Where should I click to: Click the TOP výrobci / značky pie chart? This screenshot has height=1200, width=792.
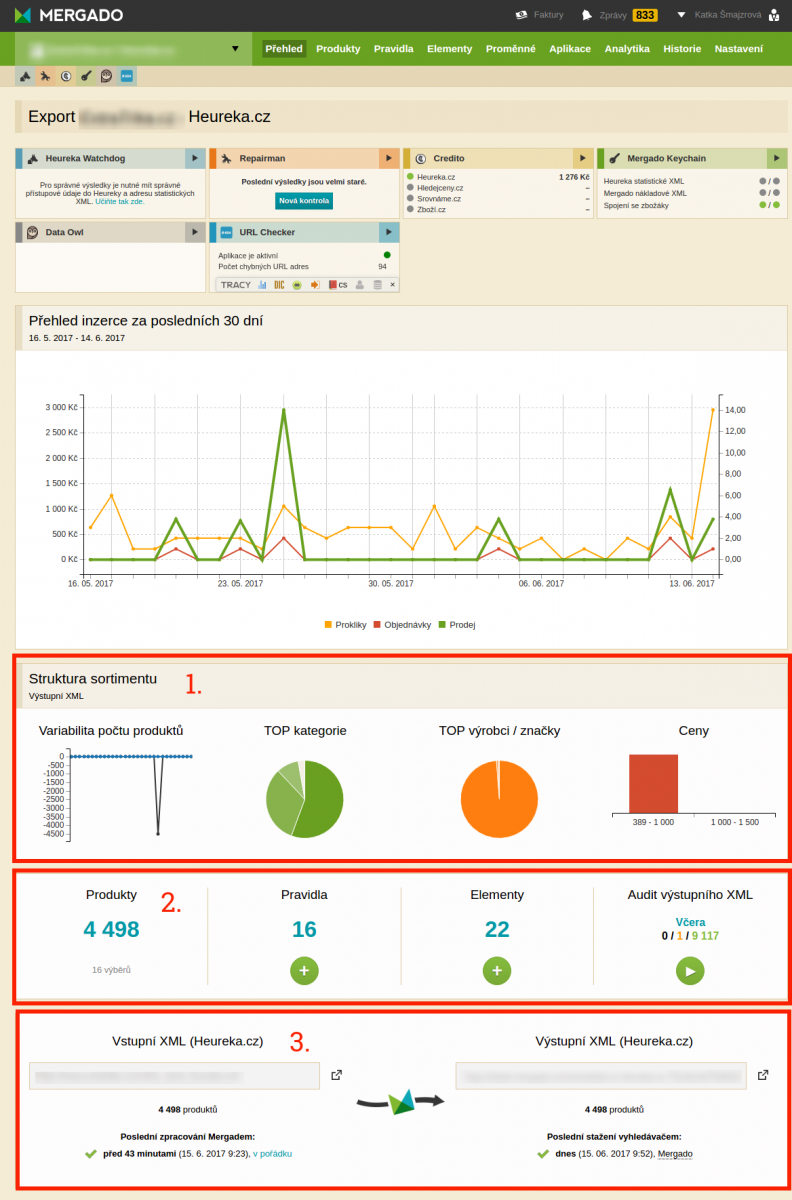click(x=499, y=799)
